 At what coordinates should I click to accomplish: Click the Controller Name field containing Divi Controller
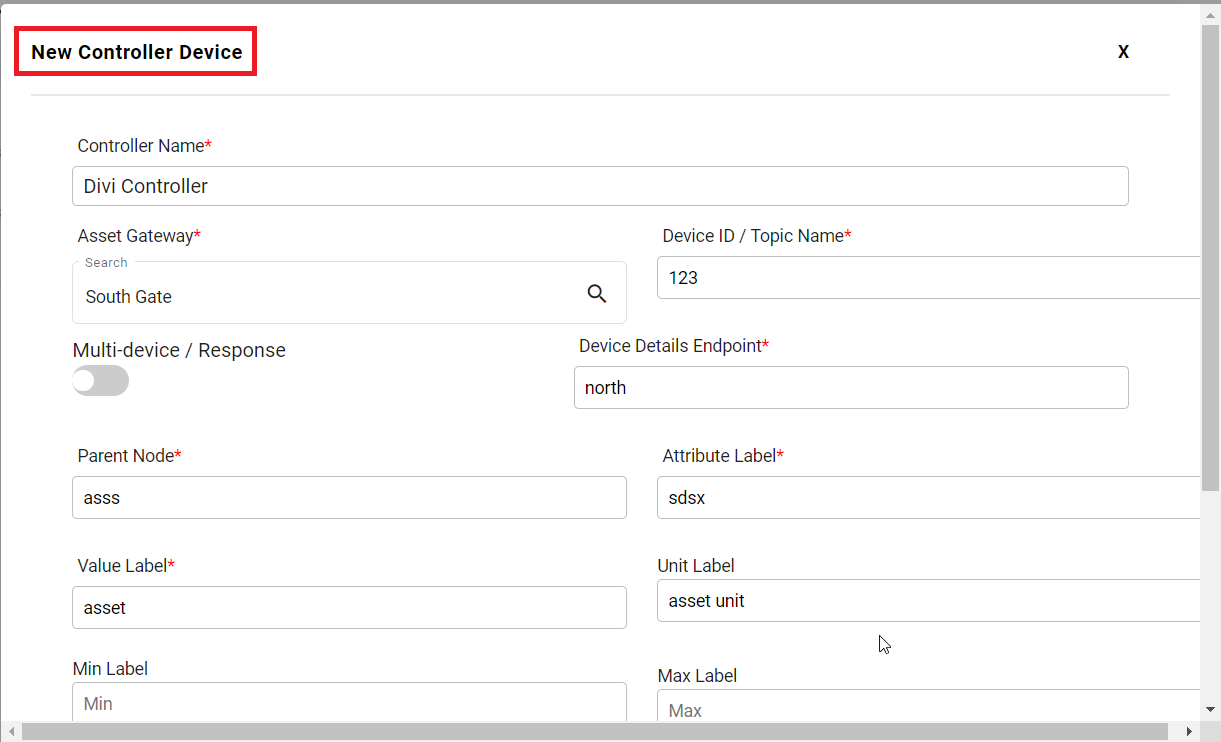point(600,186)
